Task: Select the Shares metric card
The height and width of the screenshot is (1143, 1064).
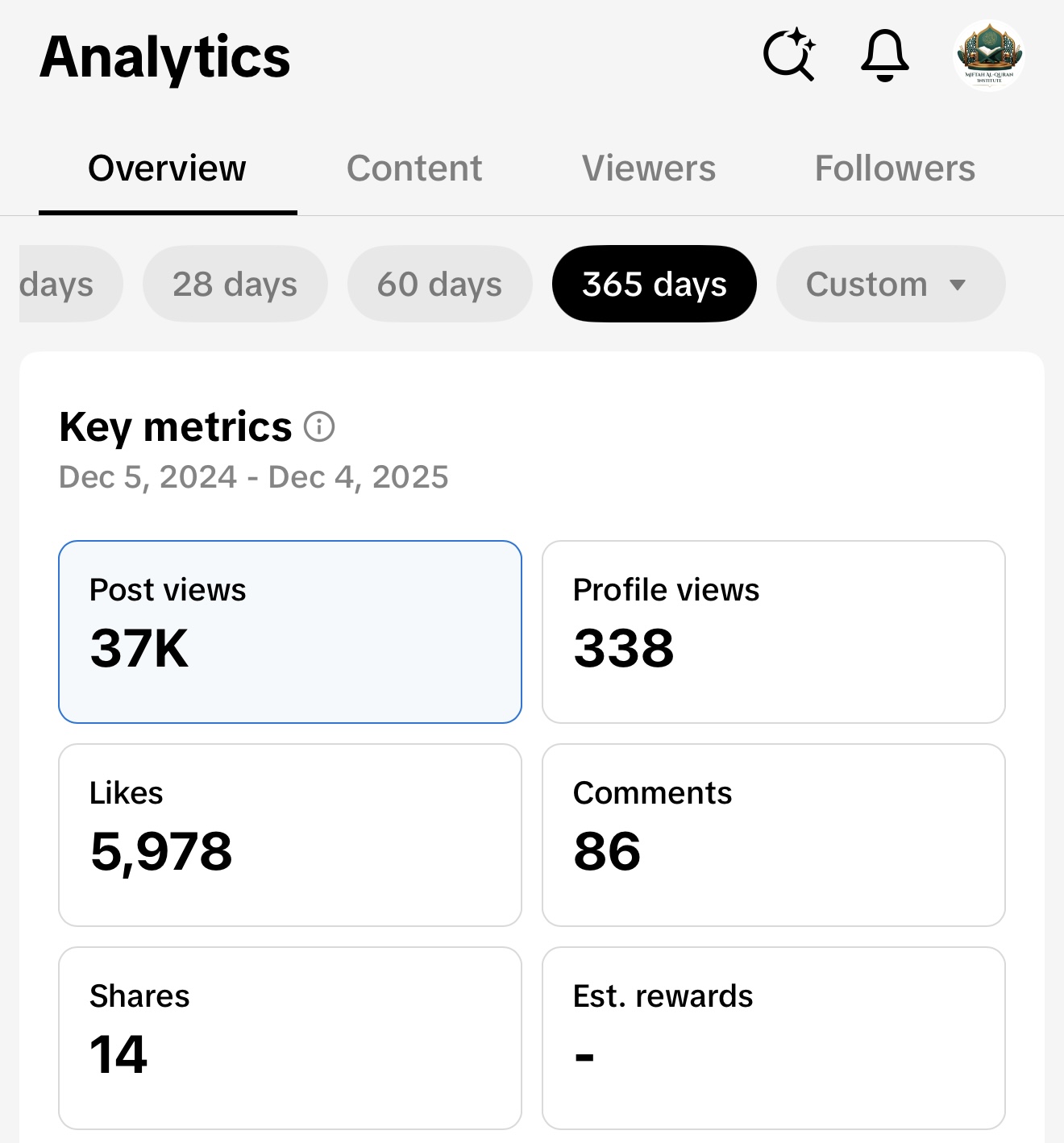Action: click(289, 1037)
